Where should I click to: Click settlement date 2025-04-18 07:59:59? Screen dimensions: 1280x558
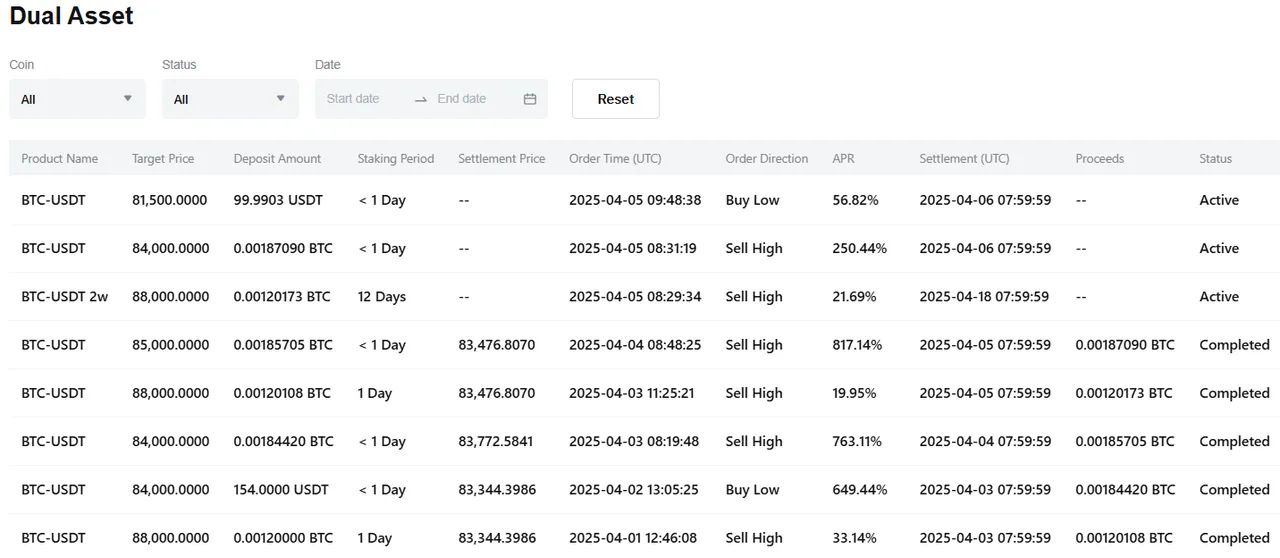click(984, 297)
